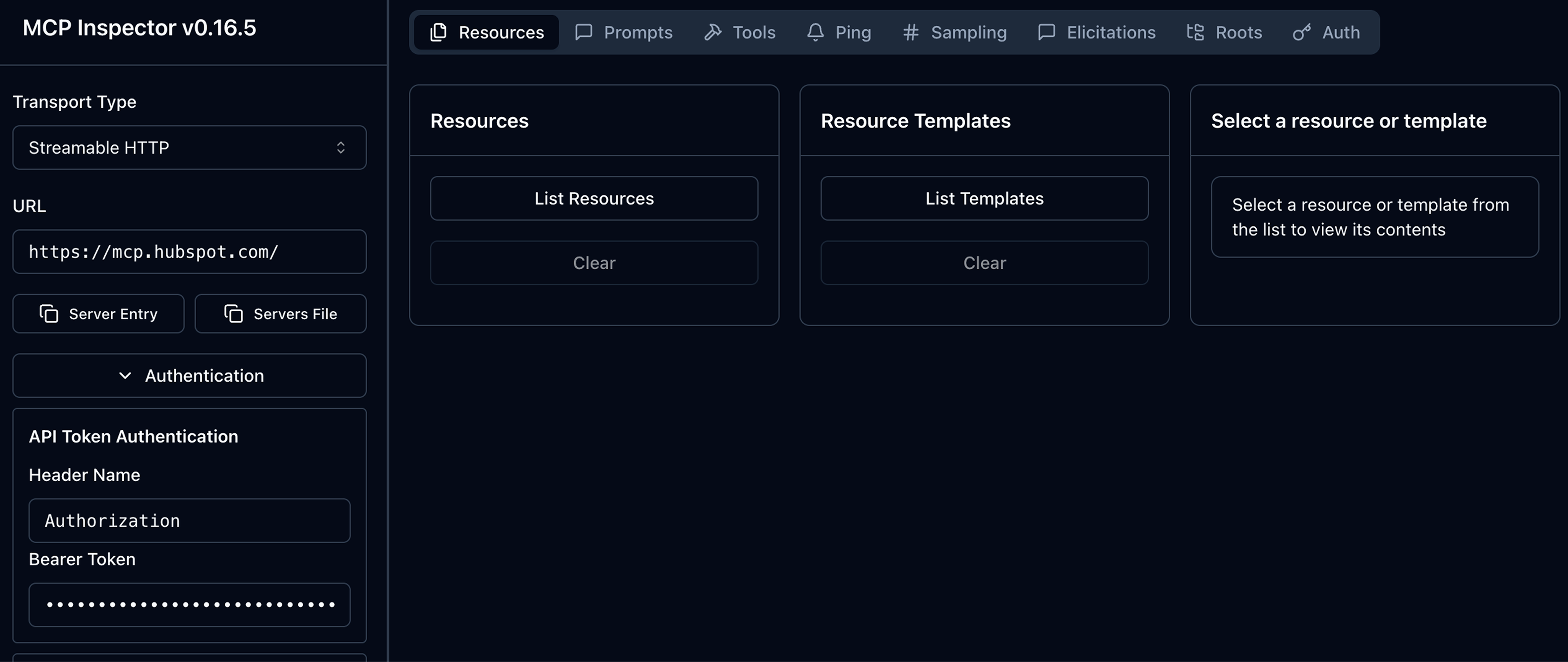Open the Elicitations tab
1568x662 pixels.
1097,32
